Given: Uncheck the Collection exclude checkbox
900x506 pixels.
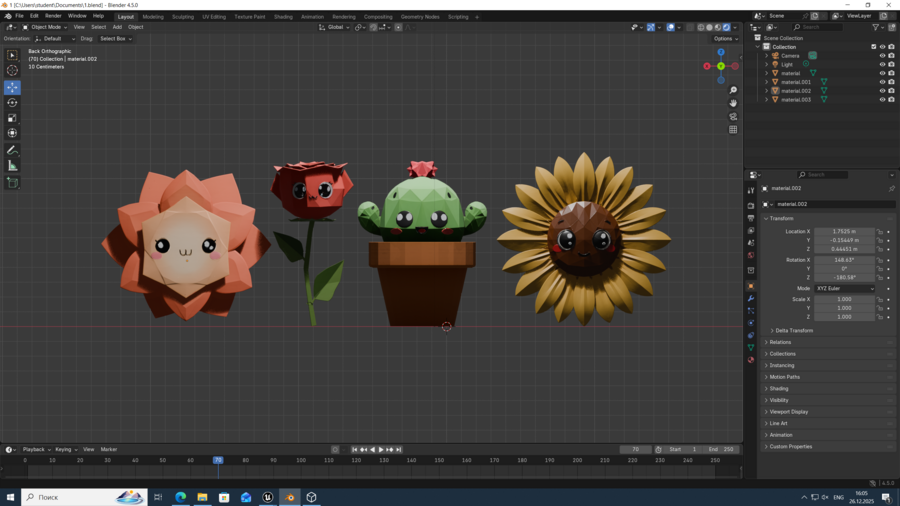Looking at the screenshot, I should tap(874, 47).
